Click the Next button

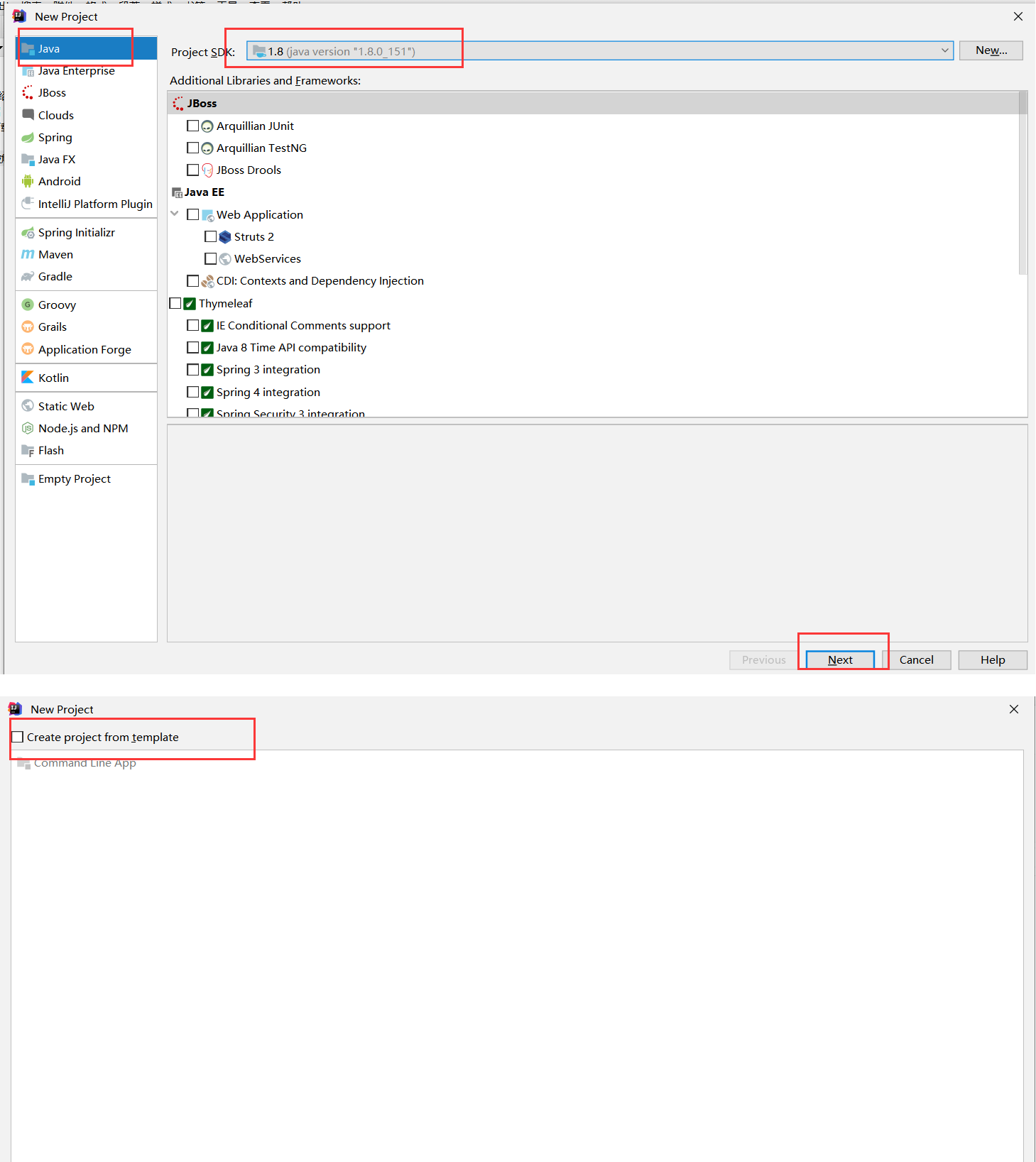(840, 659)
